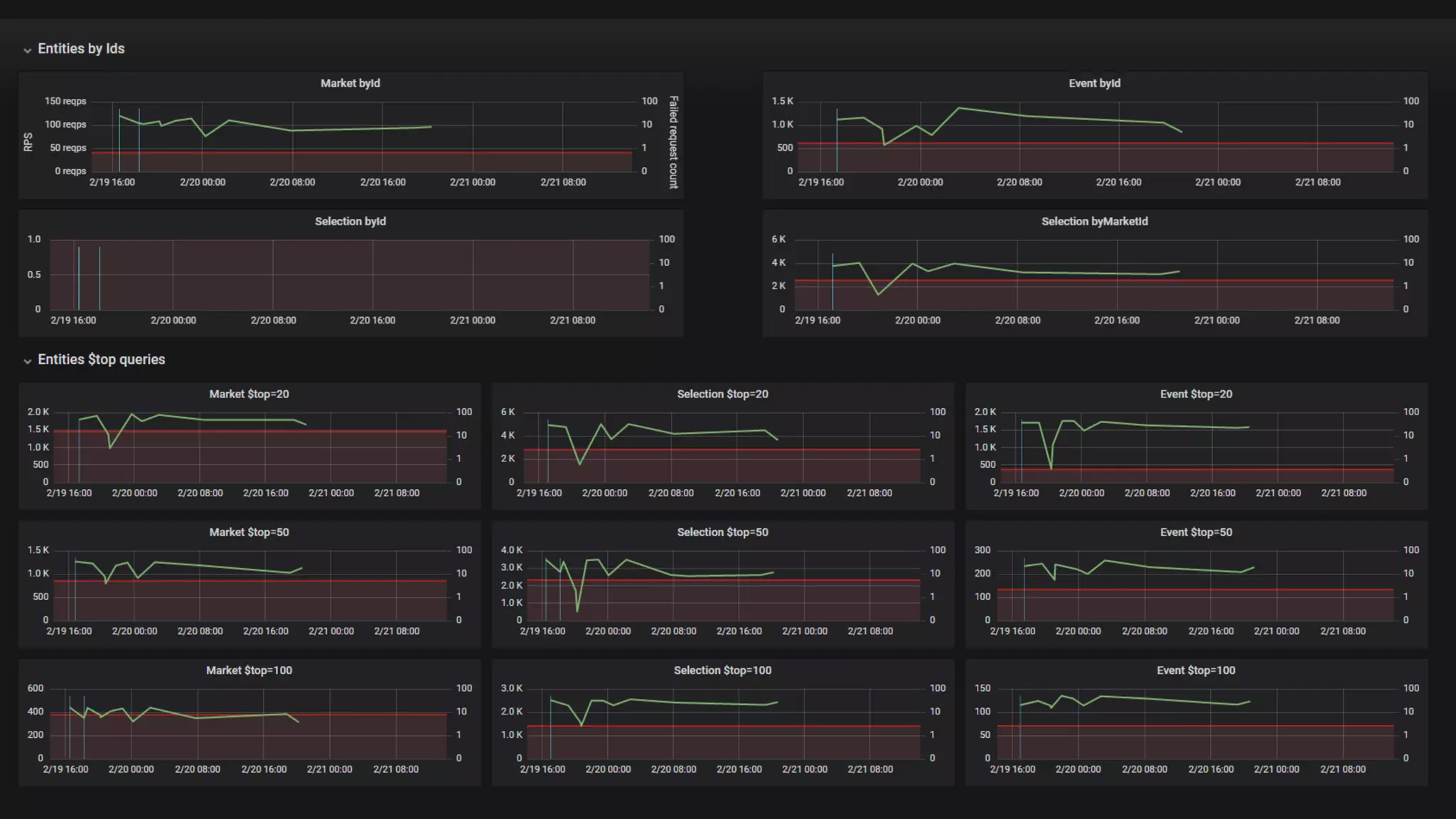Viewport: 1456px width, 819px height.
Task: Open the Selection $top=50 title menu
Action: point(722,532)
